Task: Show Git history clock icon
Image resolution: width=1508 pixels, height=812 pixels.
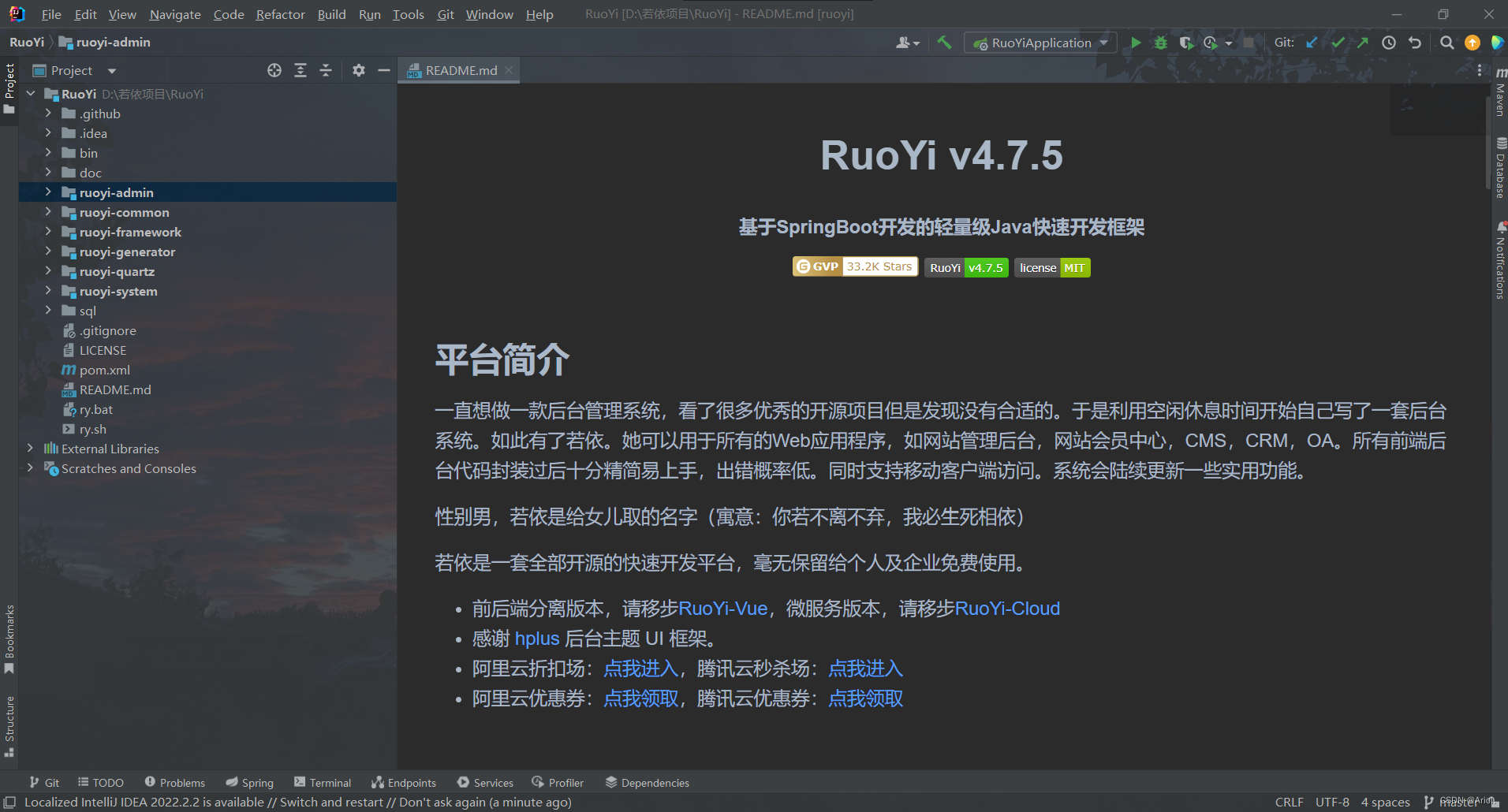Action: (1389, 43)
